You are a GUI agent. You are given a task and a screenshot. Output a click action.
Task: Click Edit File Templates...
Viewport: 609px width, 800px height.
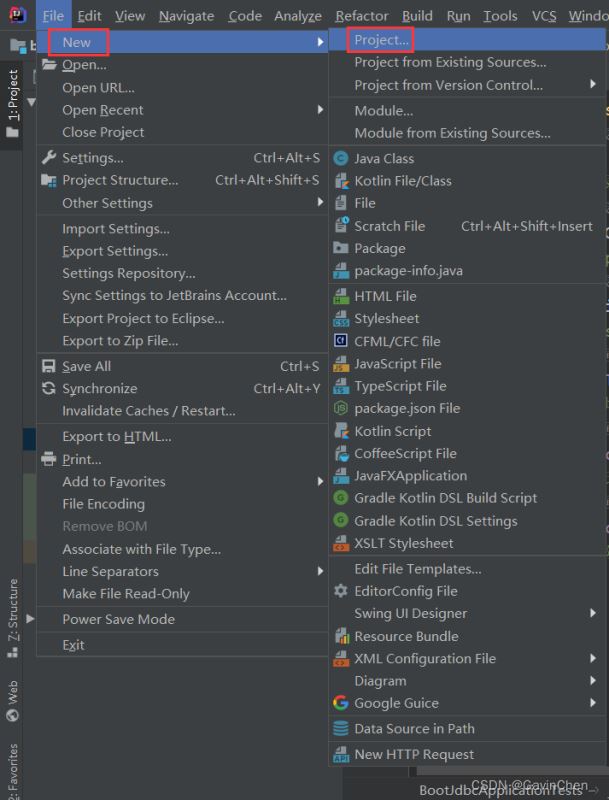417,569
